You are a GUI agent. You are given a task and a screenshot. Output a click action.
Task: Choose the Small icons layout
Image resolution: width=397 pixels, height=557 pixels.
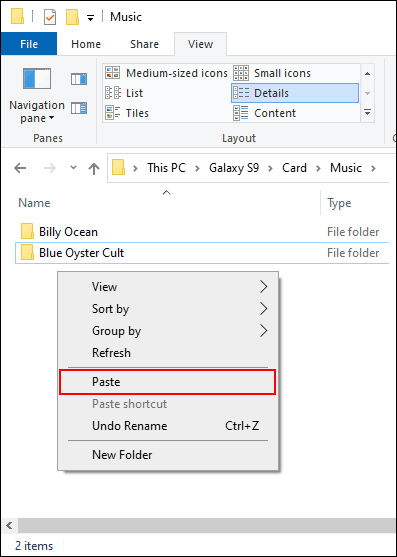click(272, 73)
